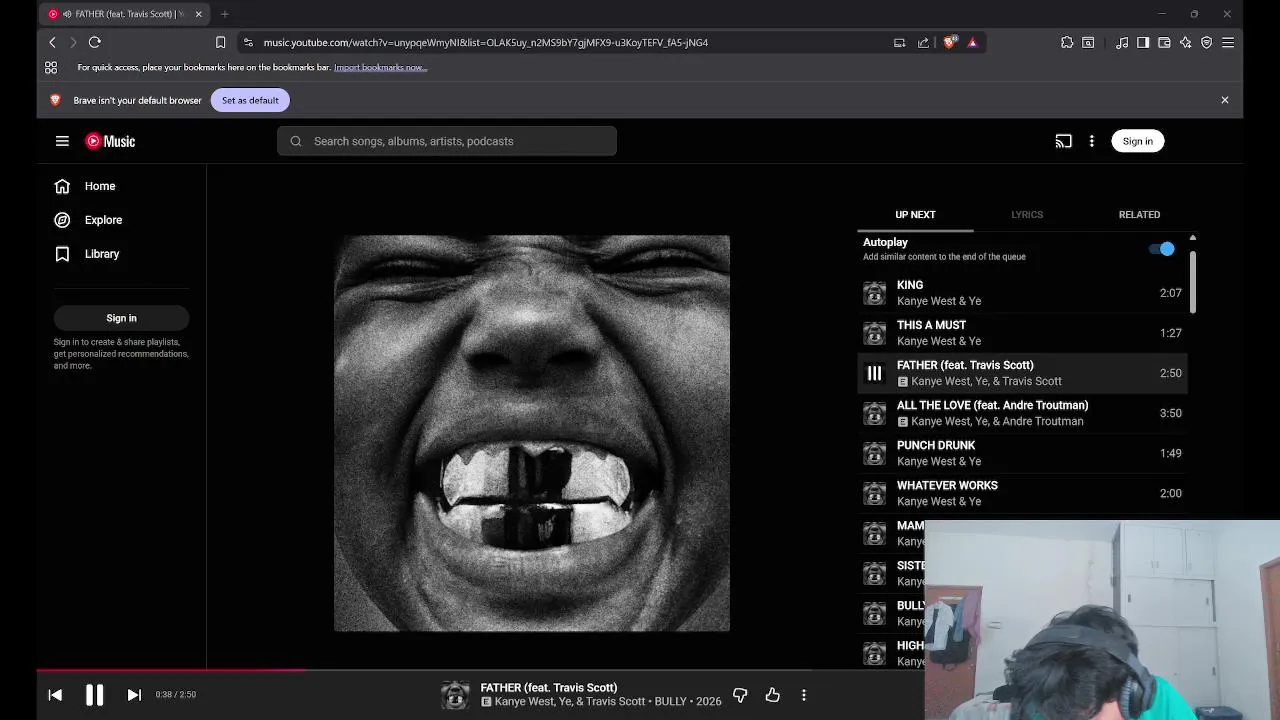Image resolution: width=1280 pixels, height=720 pixels.
Task: Click the sidebar Sign in button
Action: coord(121,318)
